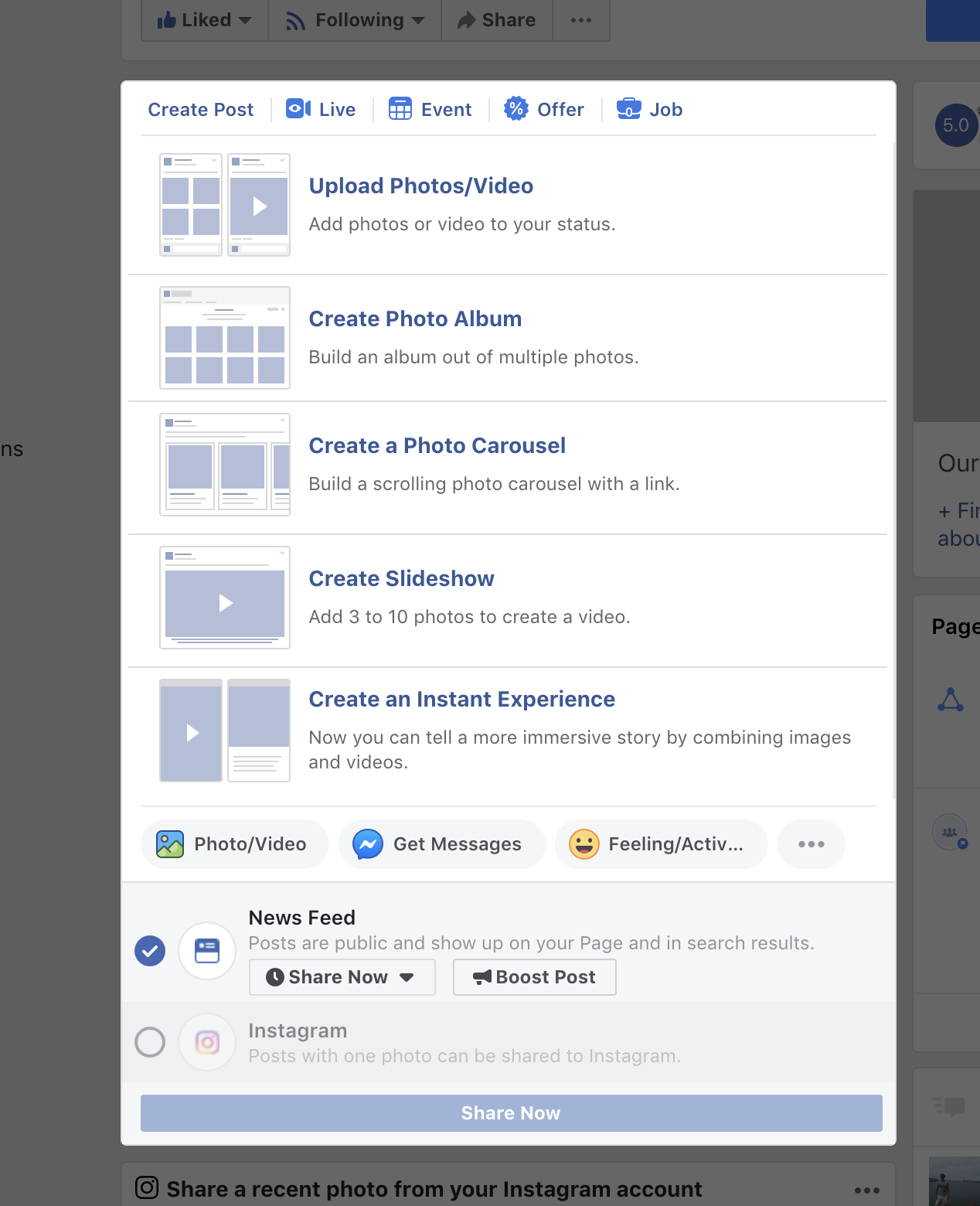Viewport: 980px width, 1206px height.
Task: Open the Share Now scheduling dropdown
Action: [x=342, y=977]
